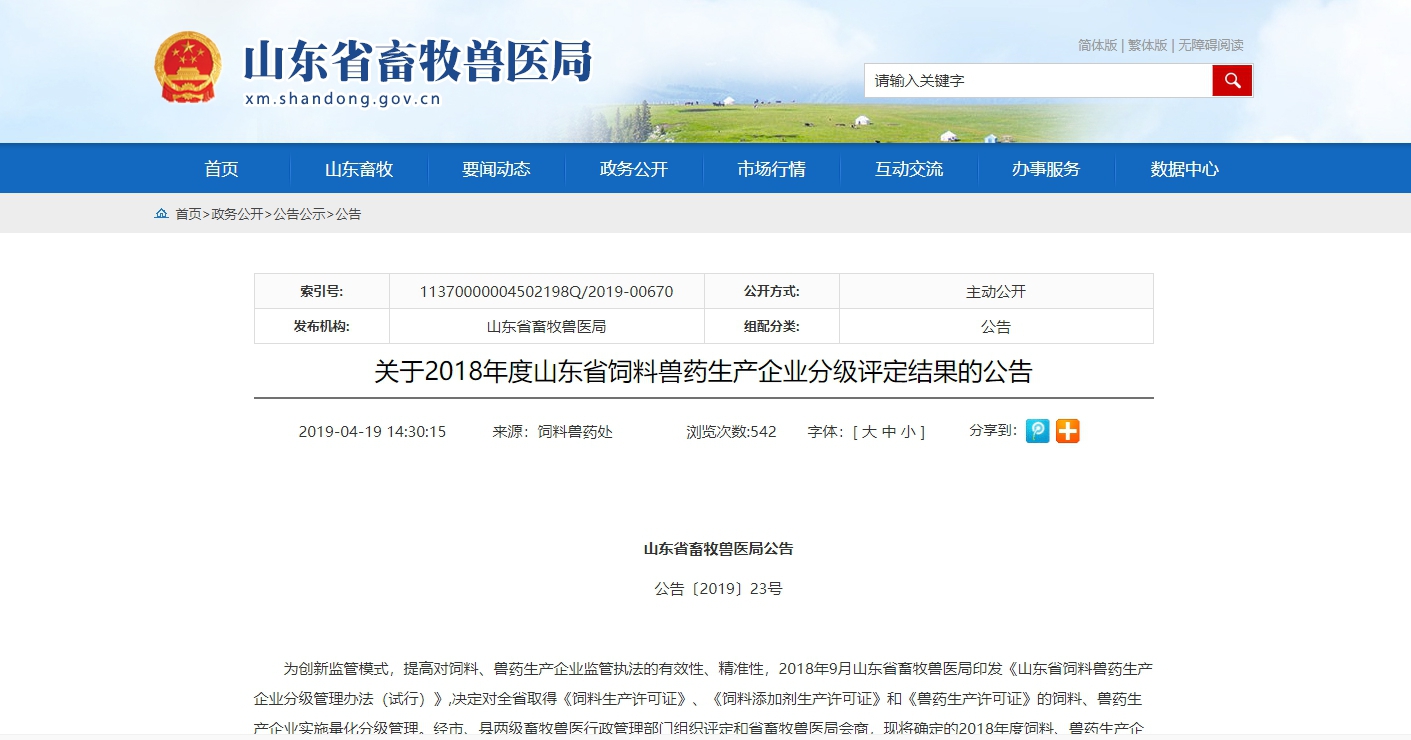Click the orange plus share icon
Image resolution: width=1411 pixels, height=740 pixels.
click(x=1068, y=431)
